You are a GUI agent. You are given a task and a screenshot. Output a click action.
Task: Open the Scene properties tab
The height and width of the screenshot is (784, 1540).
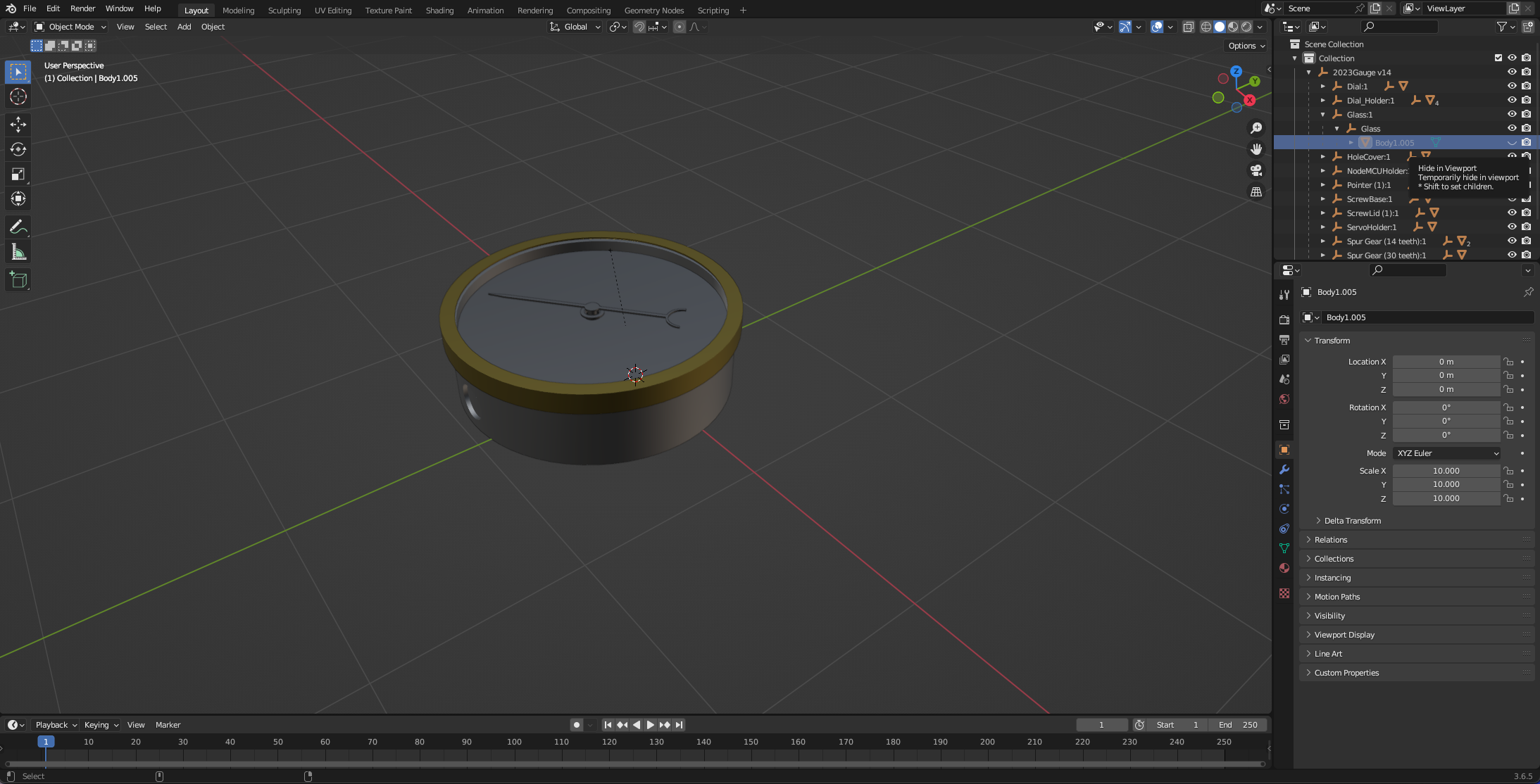tap(1284, 379)
